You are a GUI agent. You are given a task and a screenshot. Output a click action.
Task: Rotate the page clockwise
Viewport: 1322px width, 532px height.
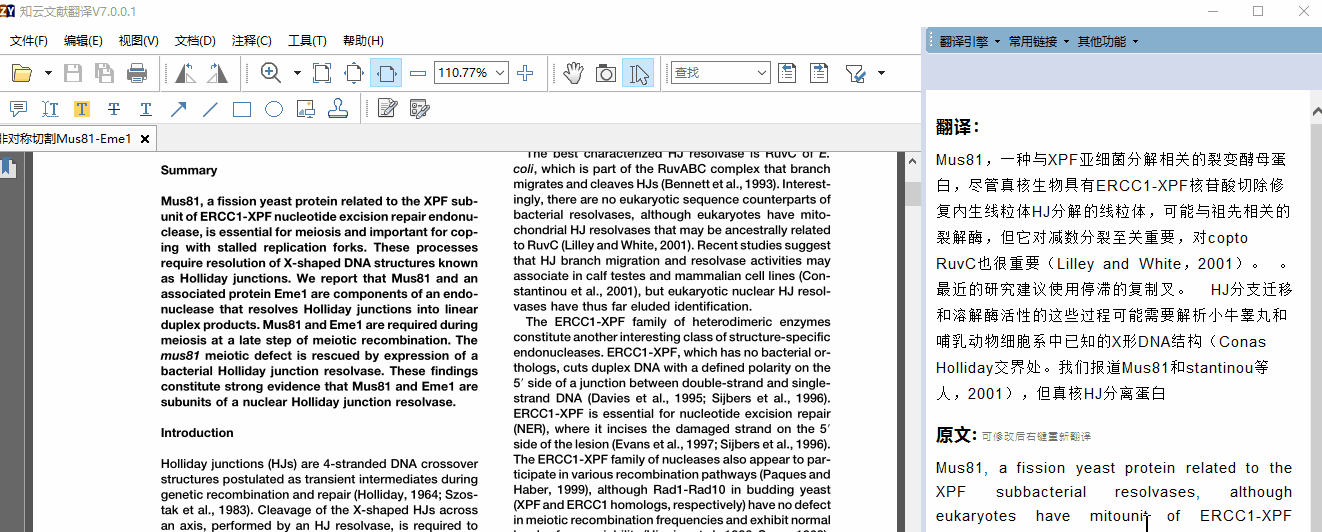point(217,73)
